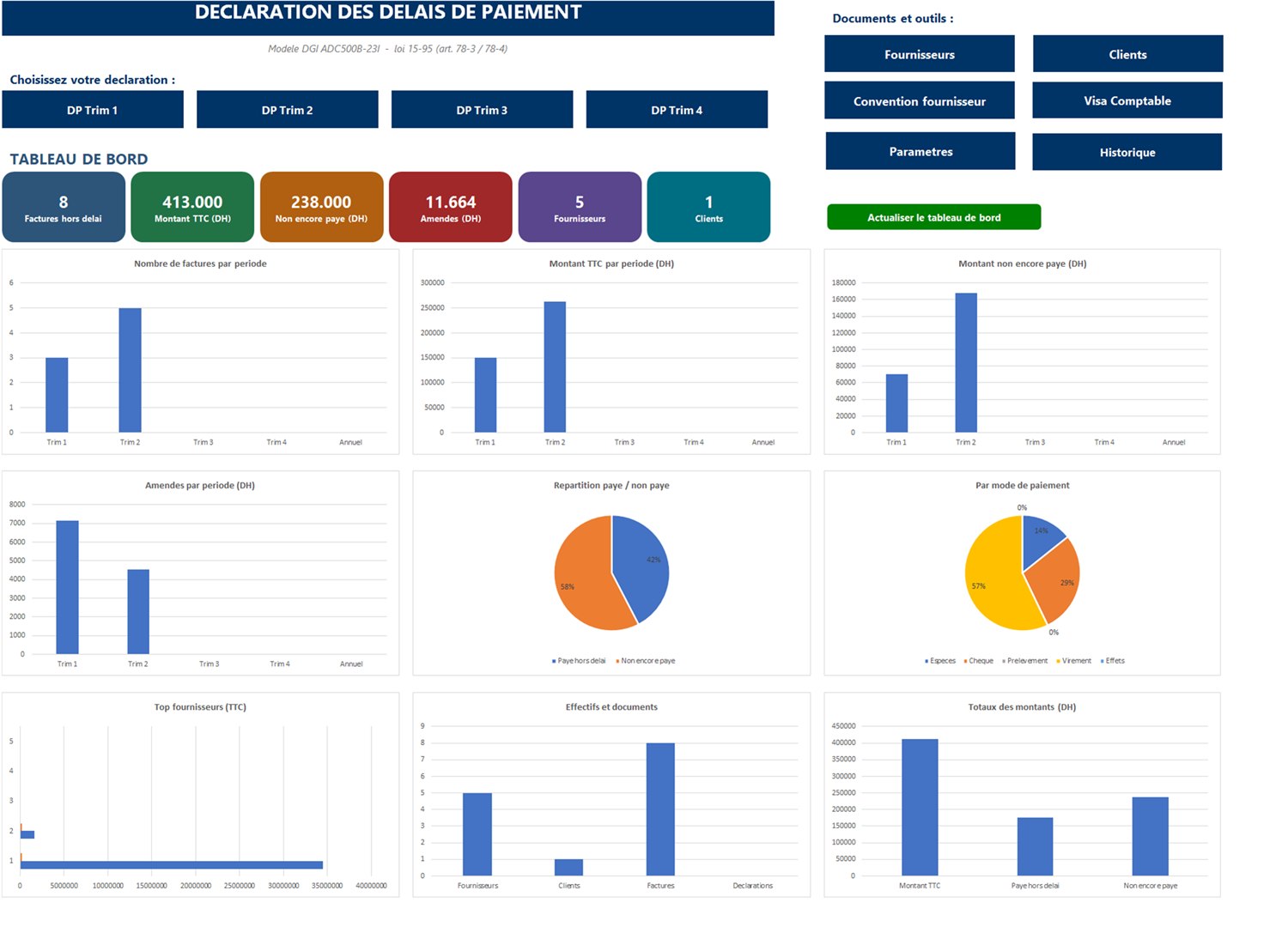
Task: Click the 'Paye hors delai' legend entry under Repartition pie
Action: coord(579,661)
